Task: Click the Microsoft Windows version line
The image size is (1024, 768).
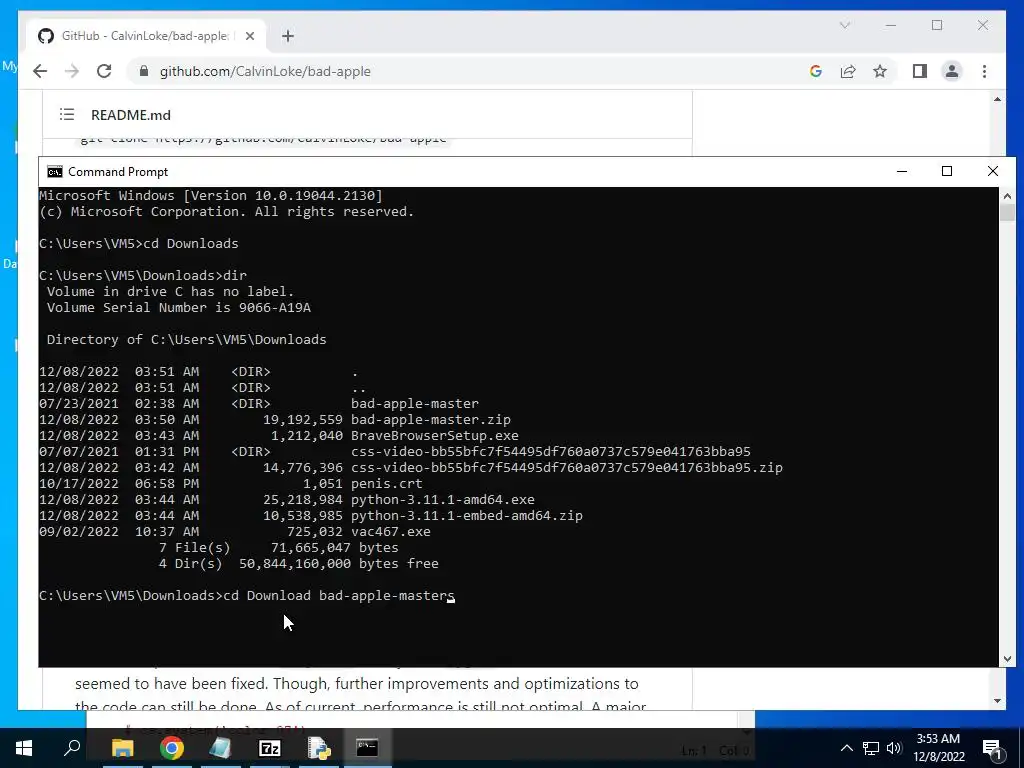Action: [211, 195]
